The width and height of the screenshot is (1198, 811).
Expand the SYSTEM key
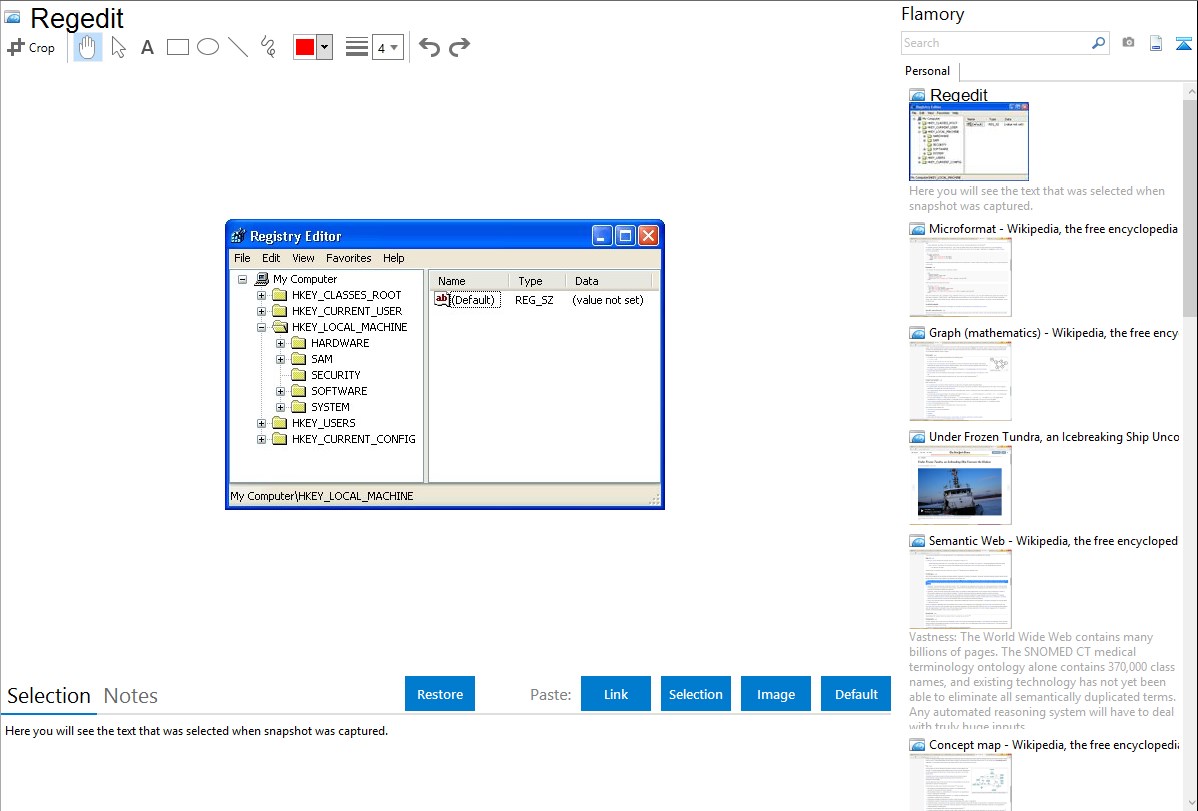[x=280, y=407]
